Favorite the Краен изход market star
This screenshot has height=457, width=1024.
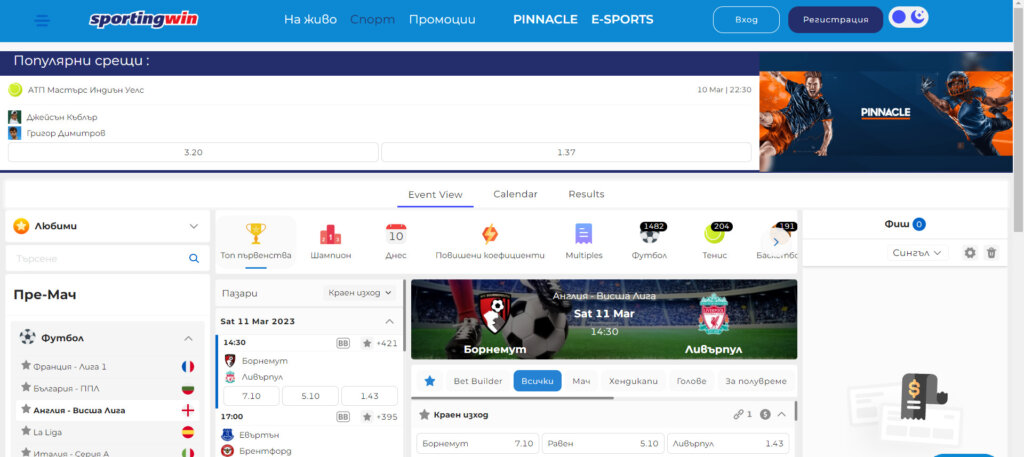click(424, 415)
